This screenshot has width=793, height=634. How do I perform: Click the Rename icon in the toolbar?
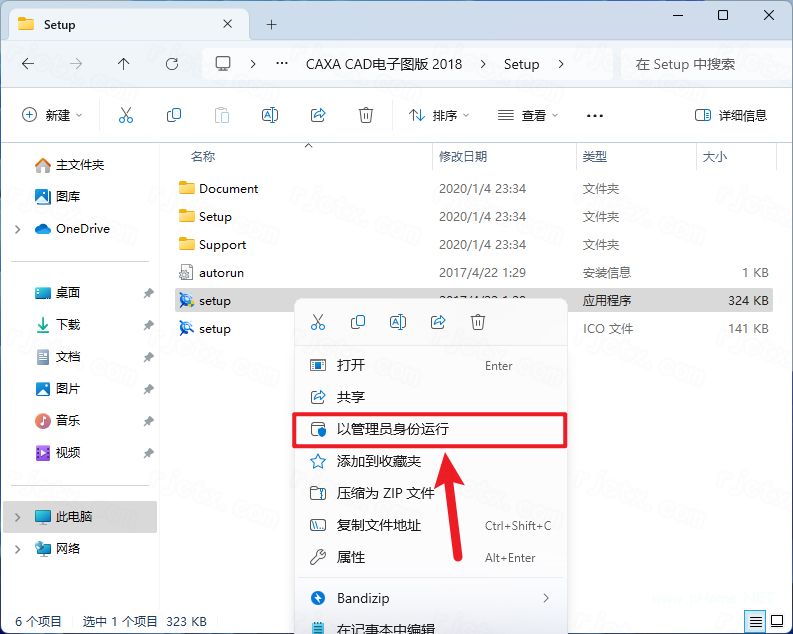click(x=270, y=115)
